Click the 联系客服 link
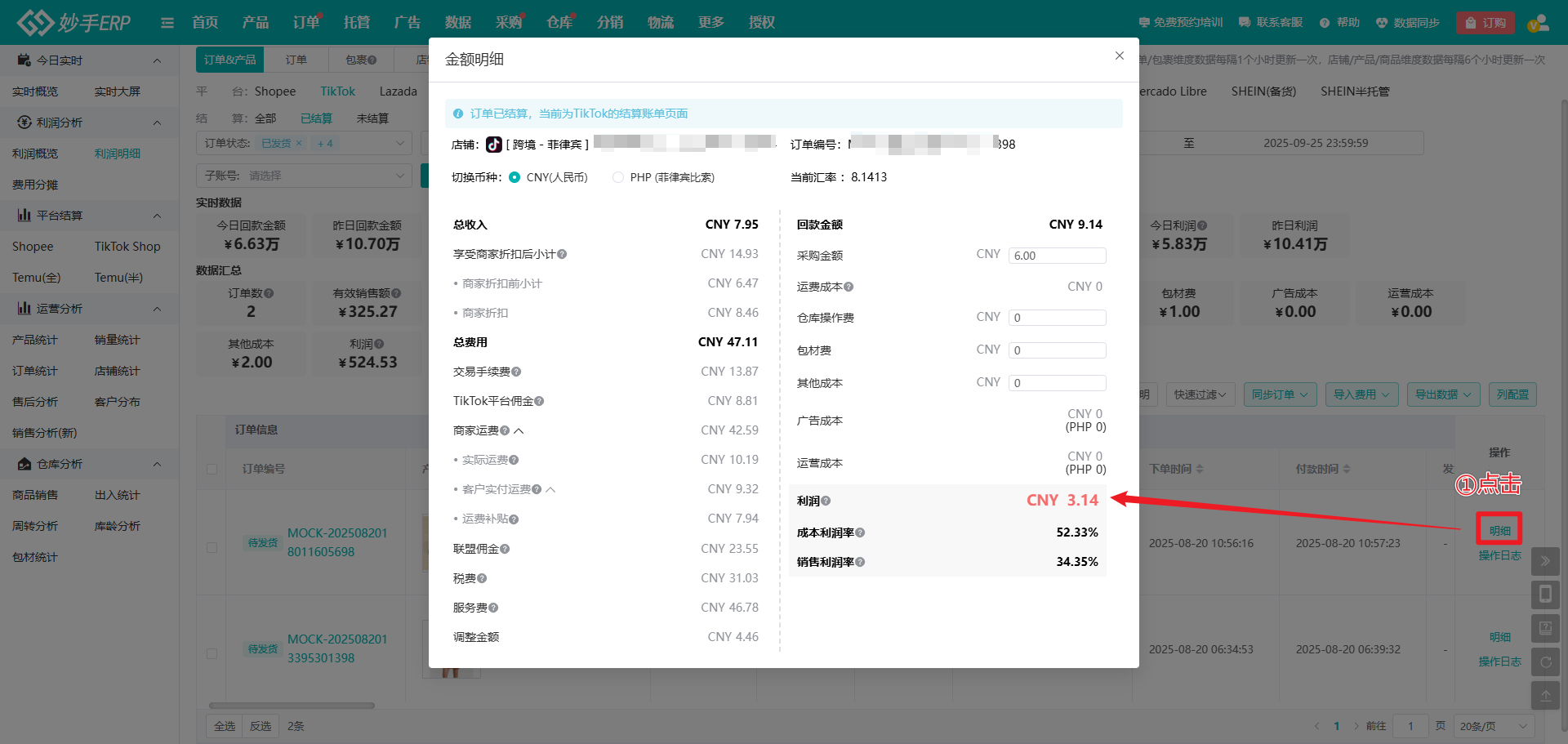The width and height of the screenshot is (1568, 744). 1271,23
